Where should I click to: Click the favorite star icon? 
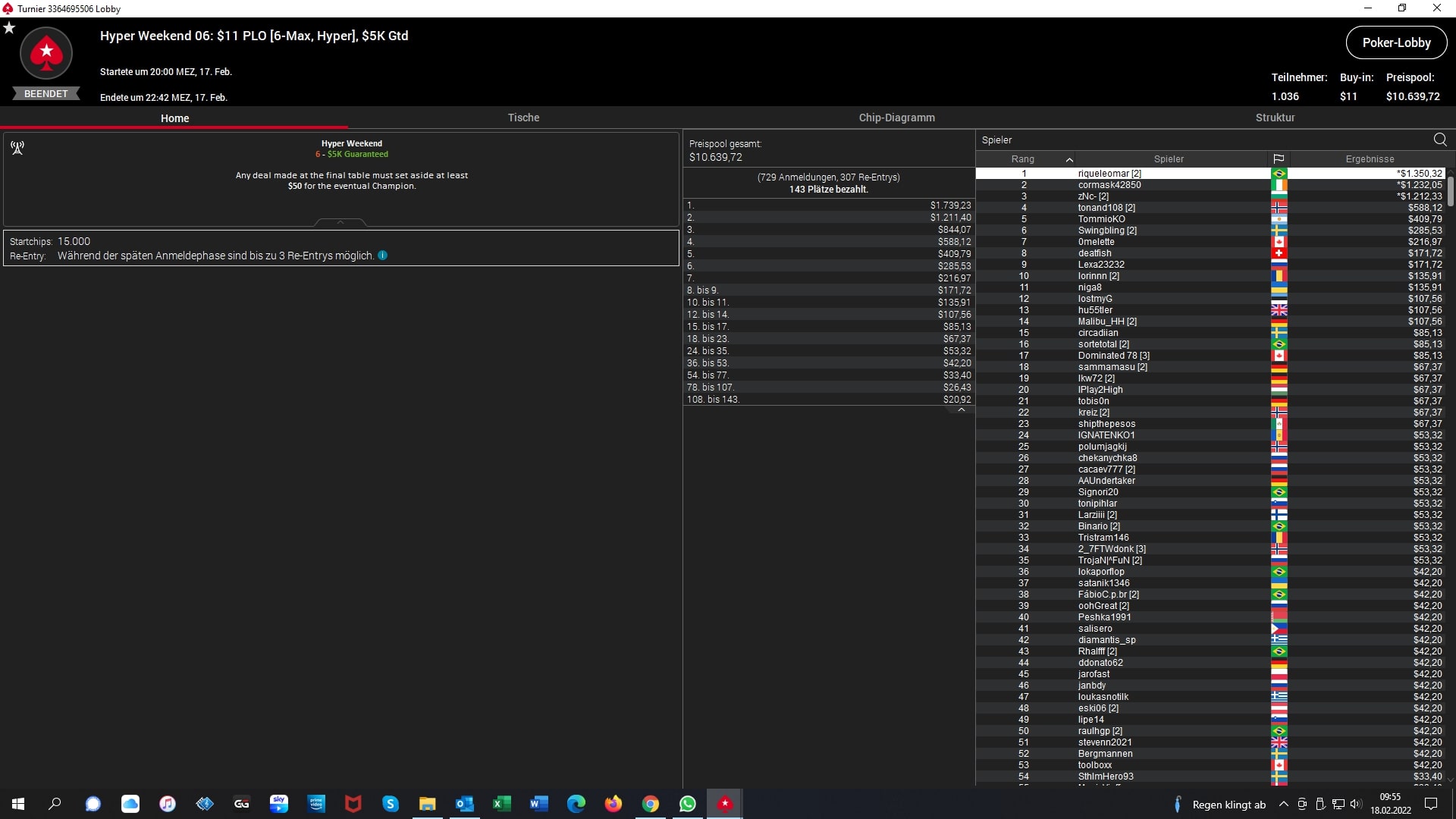[9, 28]
